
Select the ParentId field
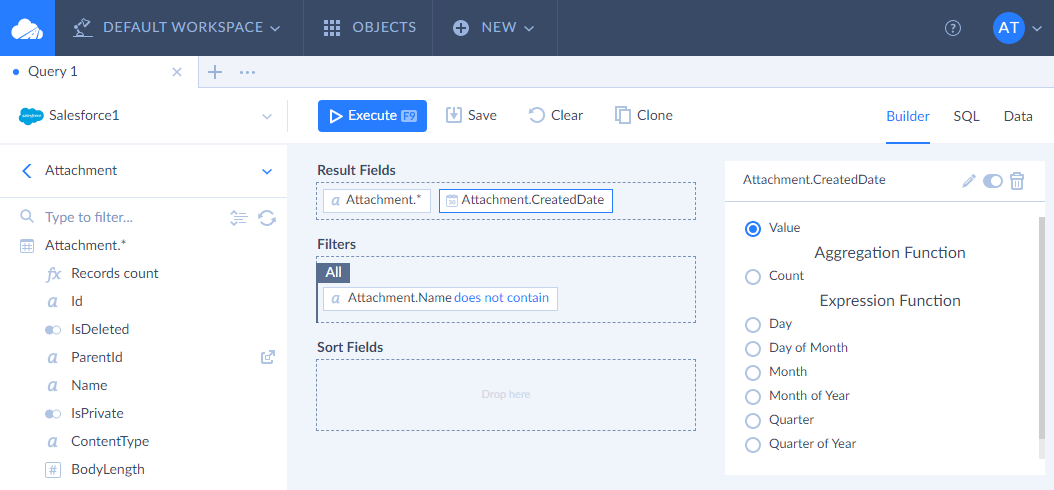click(x=97, y=358)
